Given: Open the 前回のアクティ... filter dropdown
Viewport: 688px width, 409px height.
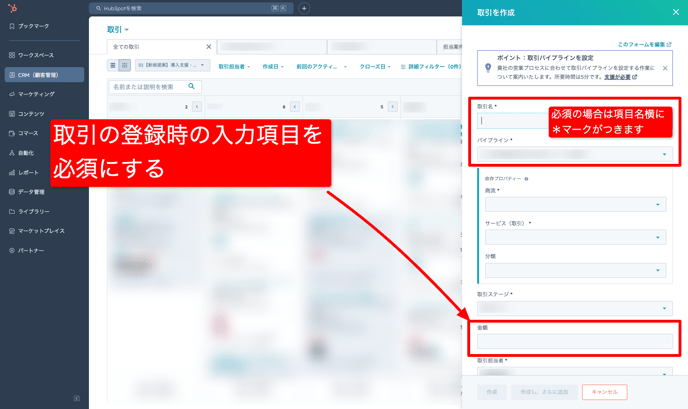Looking at the screenshot, I should 321,67.
